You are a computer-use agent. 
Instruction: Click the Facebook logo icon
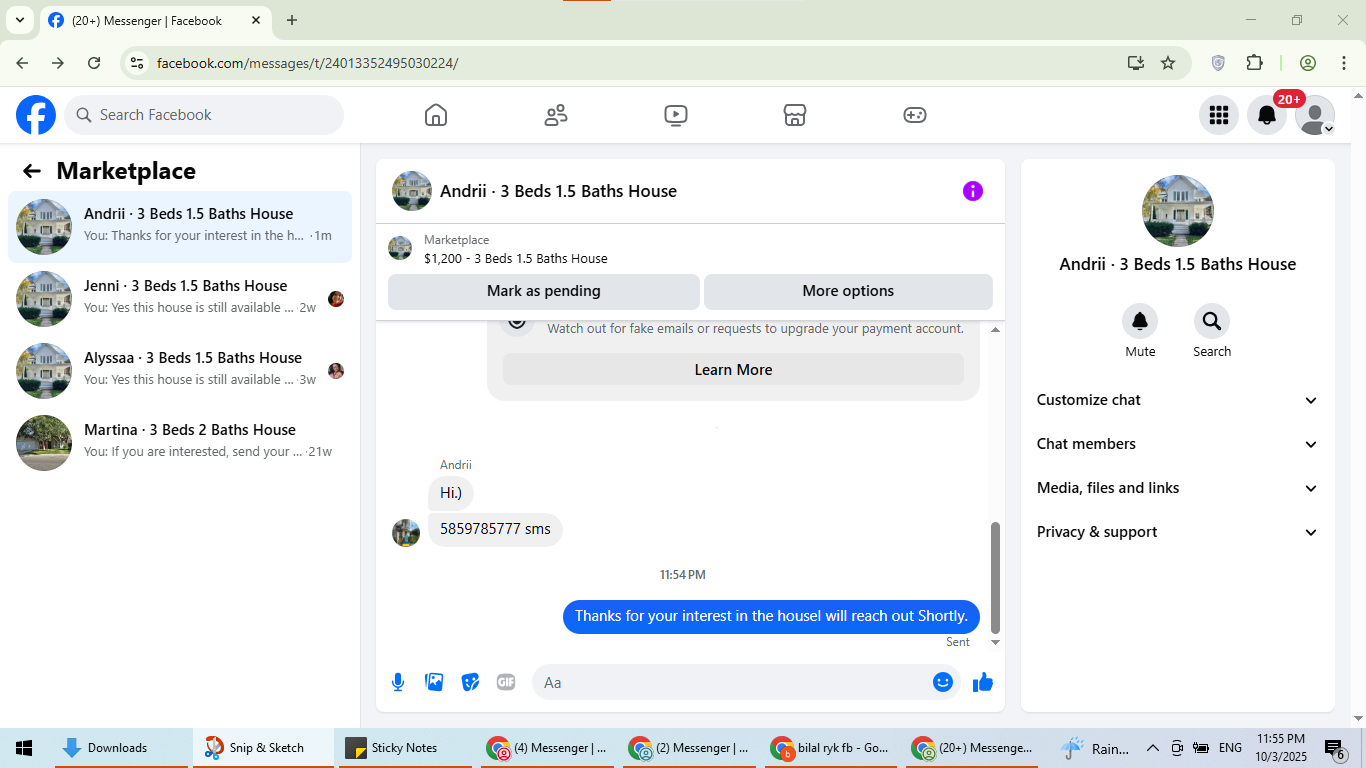point(36,115)
